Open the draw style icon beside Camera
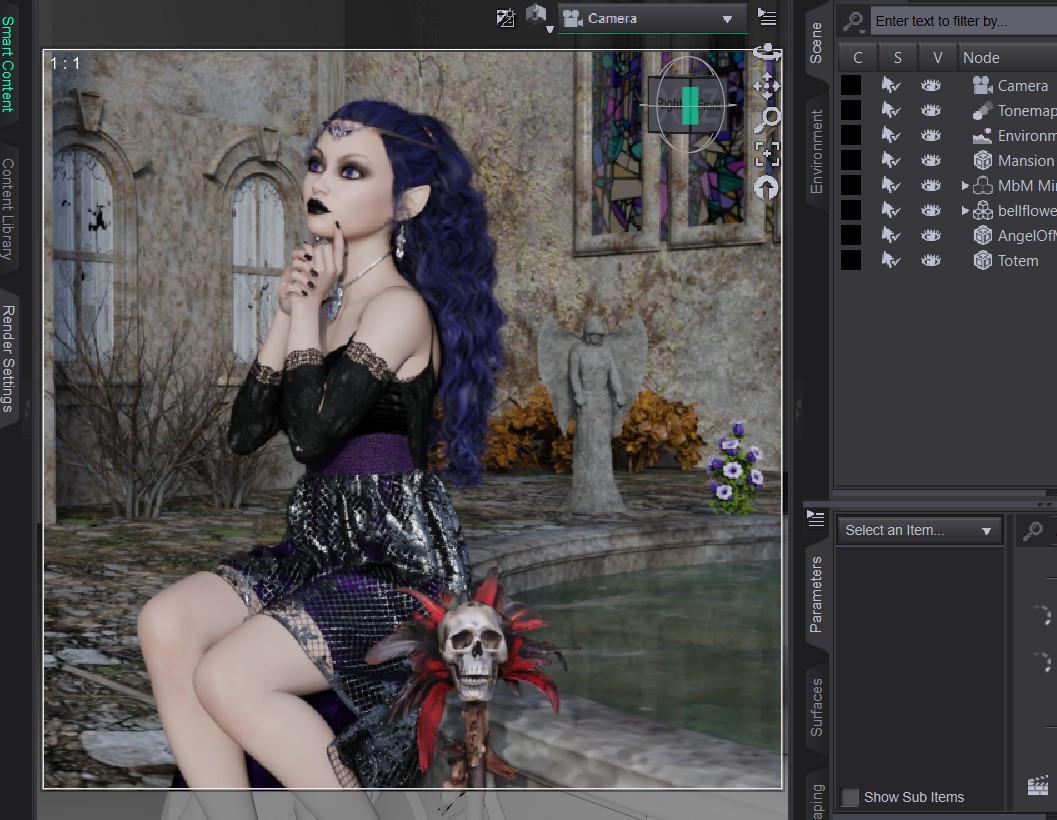The width and height of the screenshot is (1057, 820). (538, 16)
